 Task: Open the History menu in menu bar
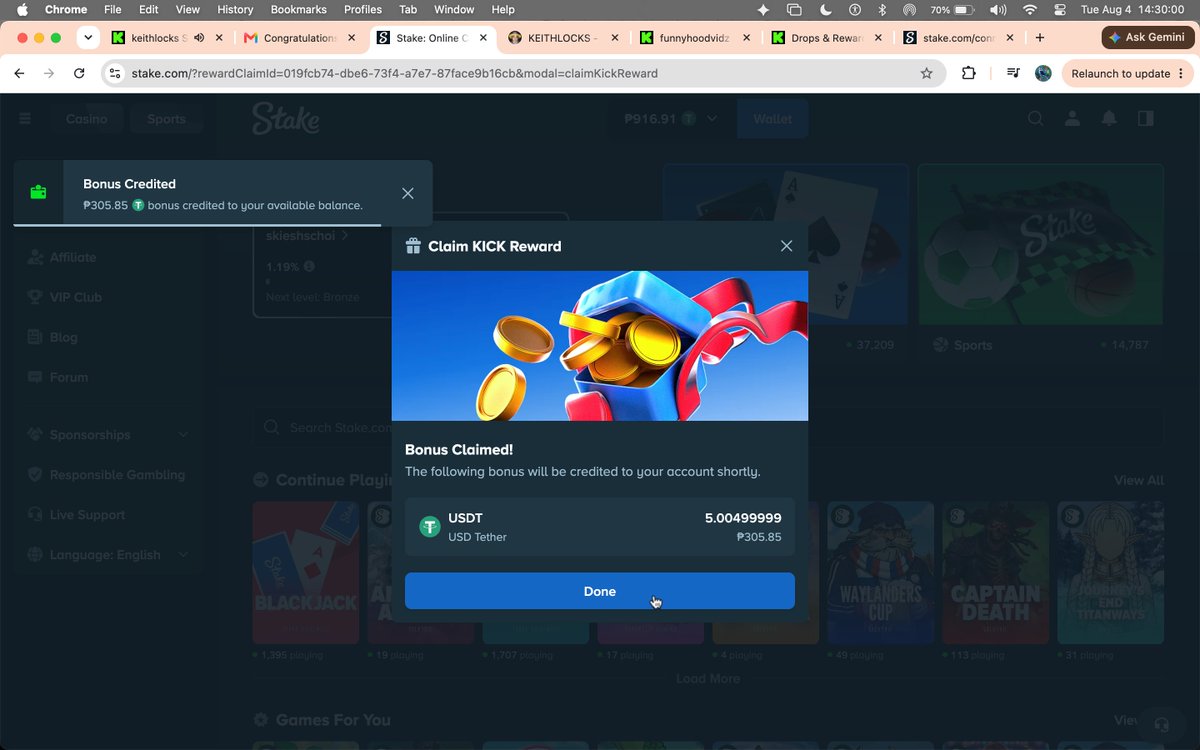pyautogui.click(x=235, y=10)
